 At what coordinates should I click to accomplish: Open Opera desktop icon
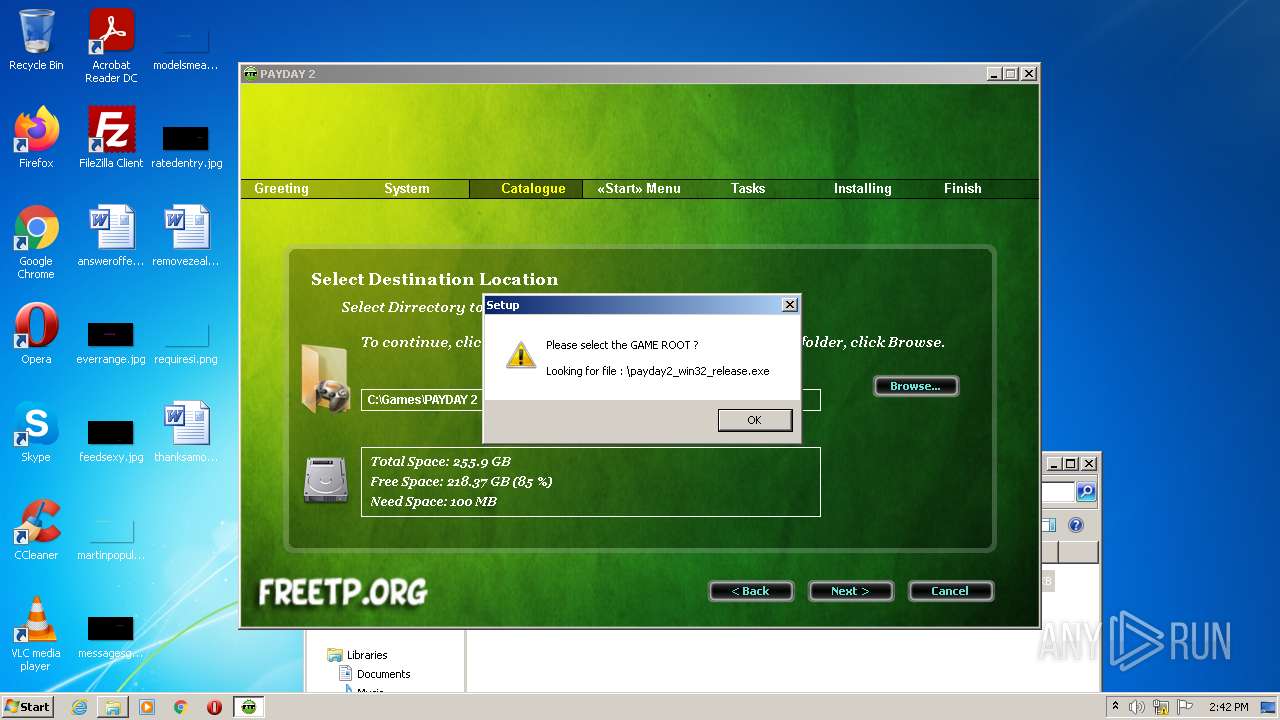click(x=36, y=334)
